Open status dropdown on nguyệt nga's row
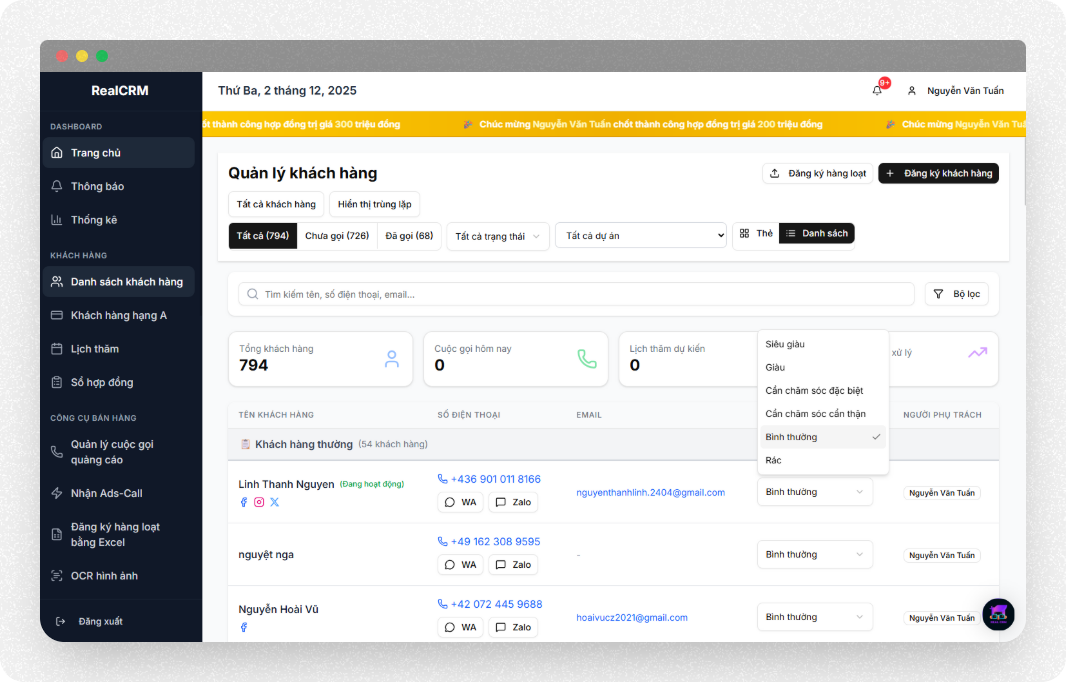 point(814,554)
